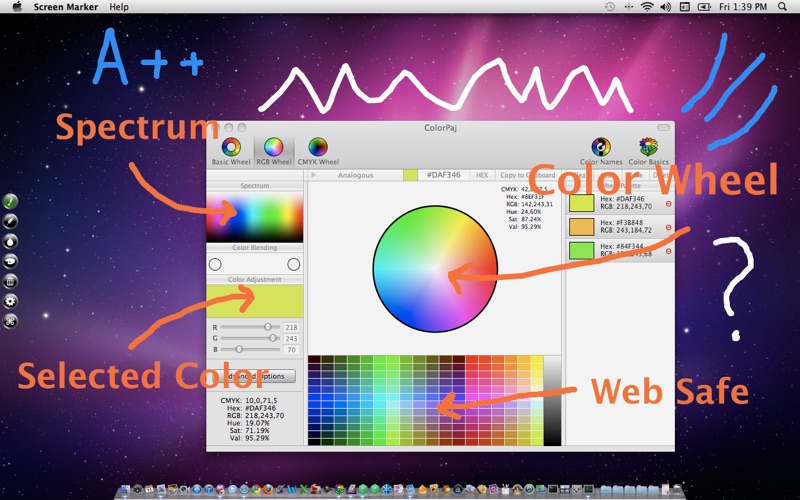This screenshot has height=500, width=800.
Task: Click the G slider handle
Action: (273, 338)
